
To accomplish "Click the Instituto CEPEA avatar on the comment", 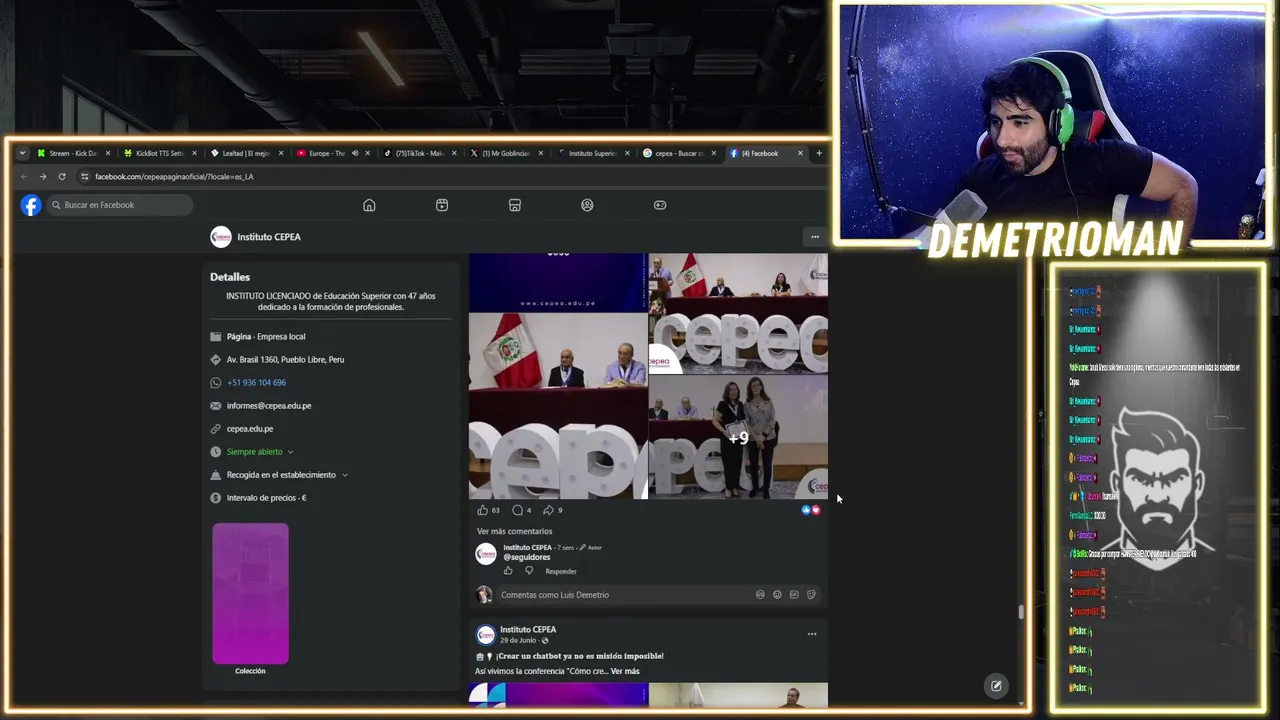I will (486, 554).
